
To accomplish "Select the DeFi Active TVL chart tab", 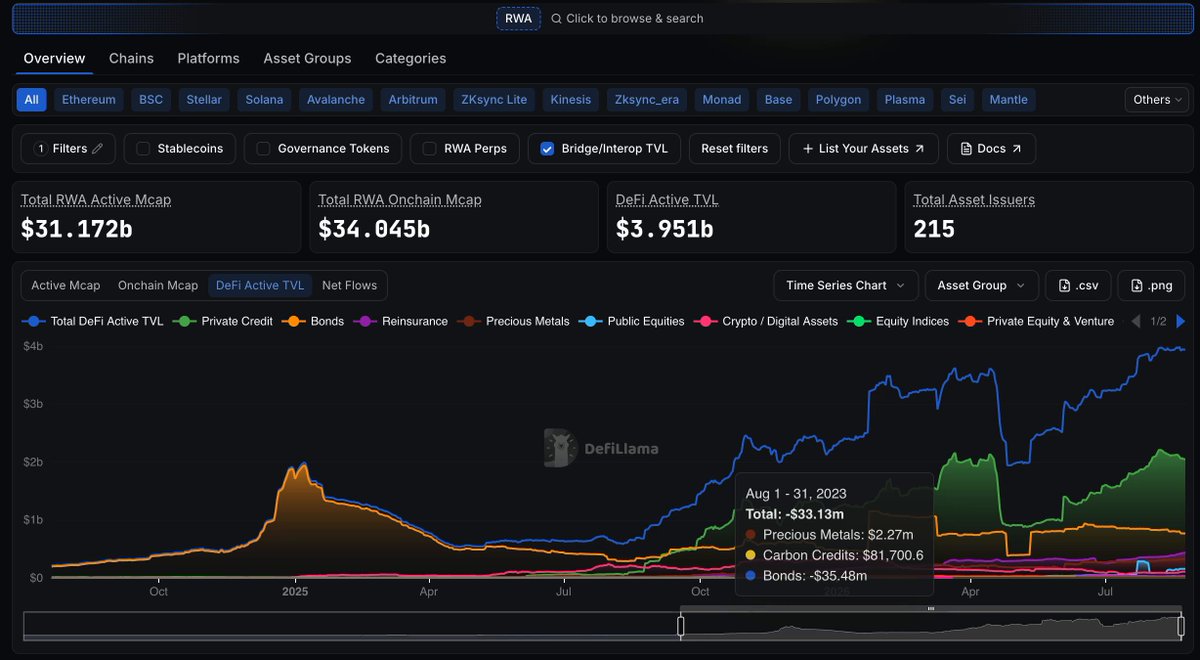I will (260, 285).
